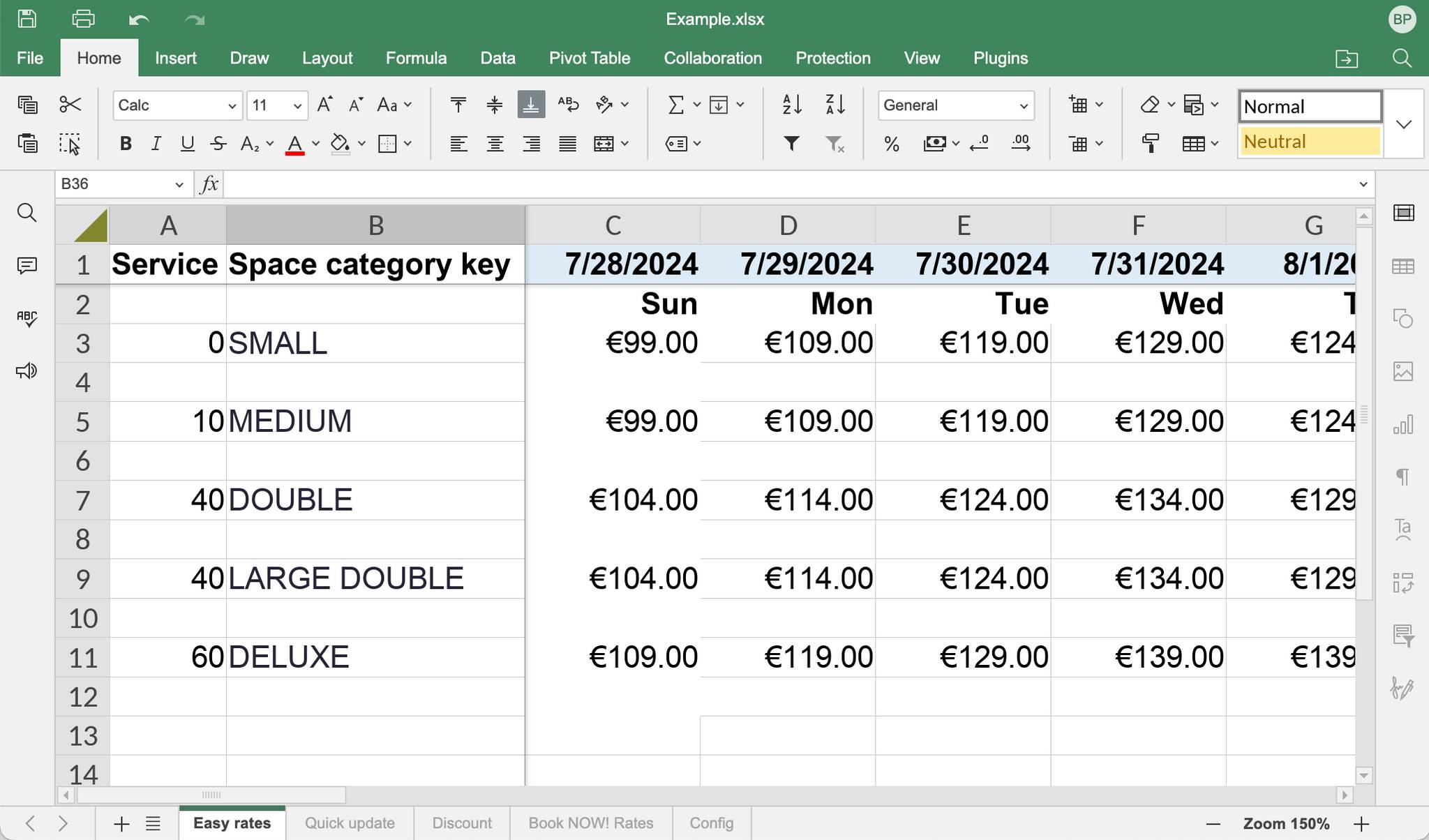Expand the General number format dropdown
Screen dimensions: 1429x840
tap(955, 105)
